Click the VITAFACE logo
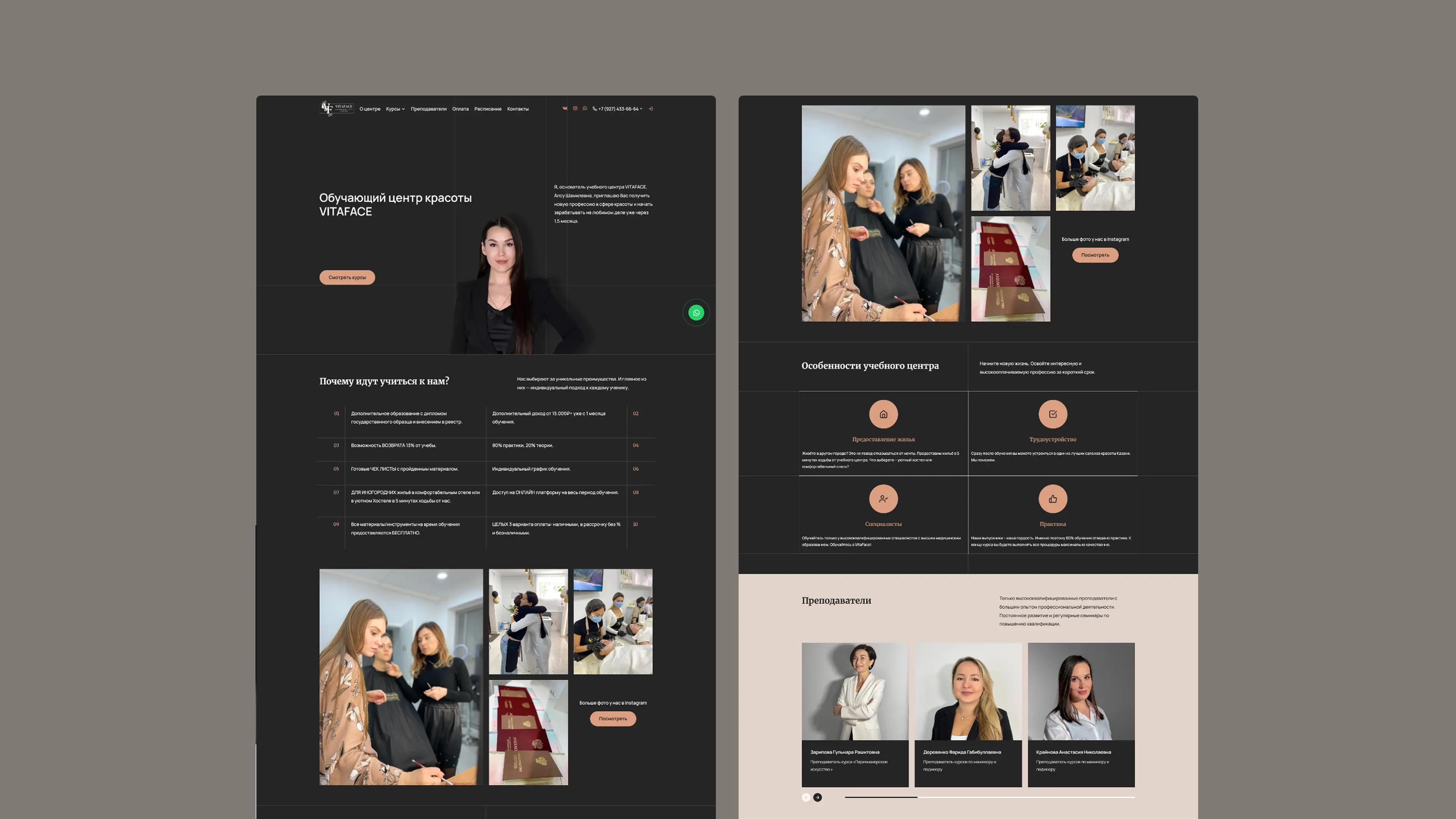1456x819 pixels. pos(337,108)
